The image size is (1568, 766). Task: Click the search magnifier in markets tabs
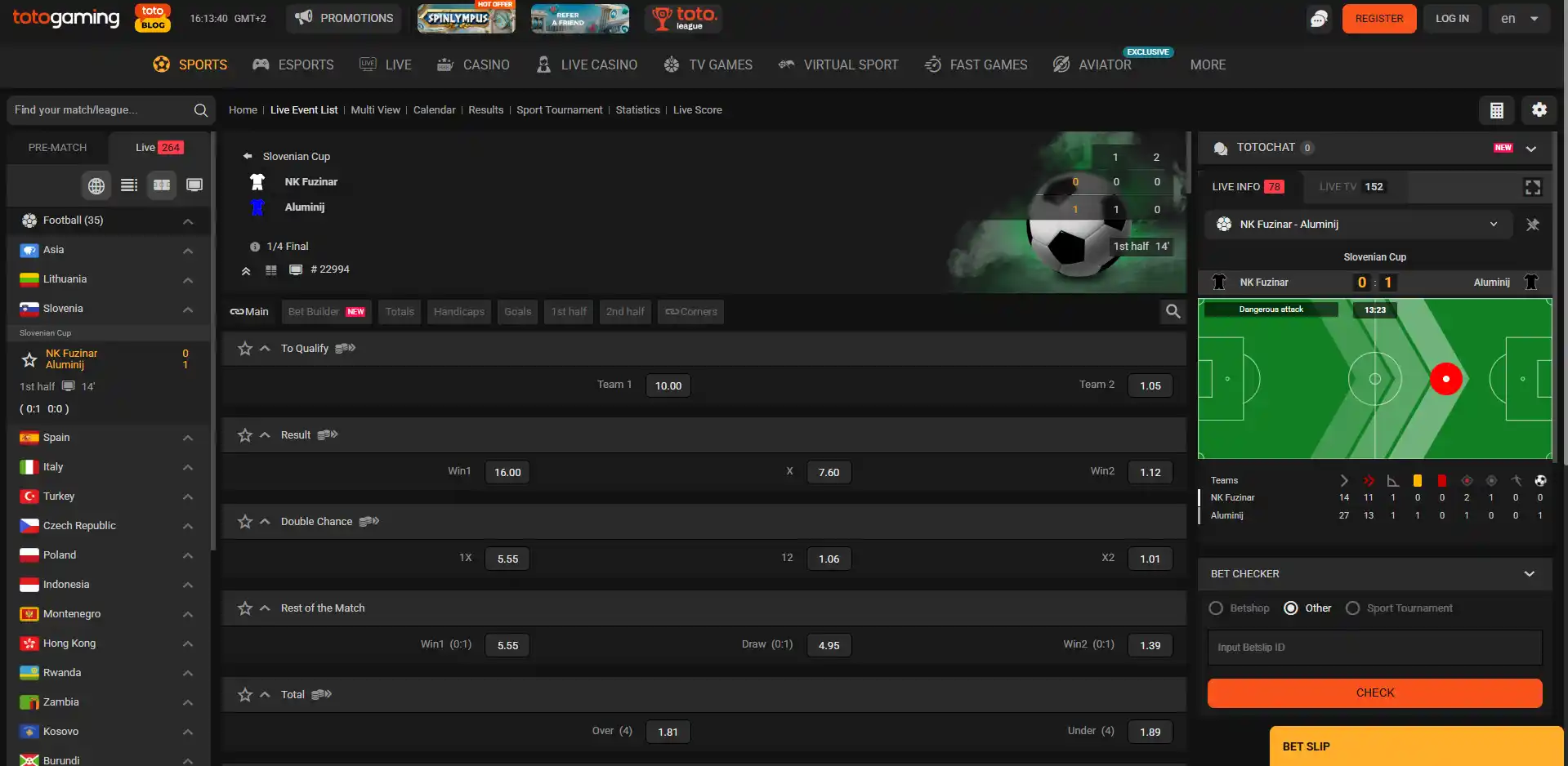[x=1173, y=311]
